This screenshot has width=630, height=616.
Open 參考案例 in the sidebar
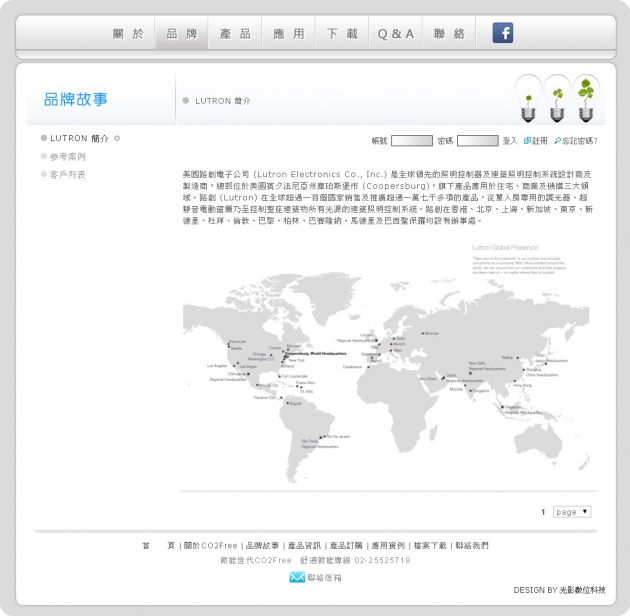click(67, 157)
